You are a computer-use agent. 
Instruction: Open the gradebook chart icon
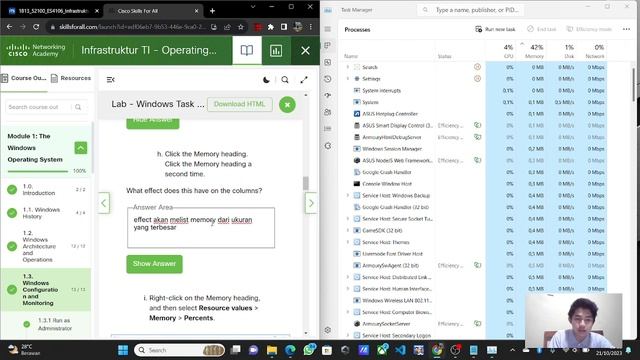point(276,51)
